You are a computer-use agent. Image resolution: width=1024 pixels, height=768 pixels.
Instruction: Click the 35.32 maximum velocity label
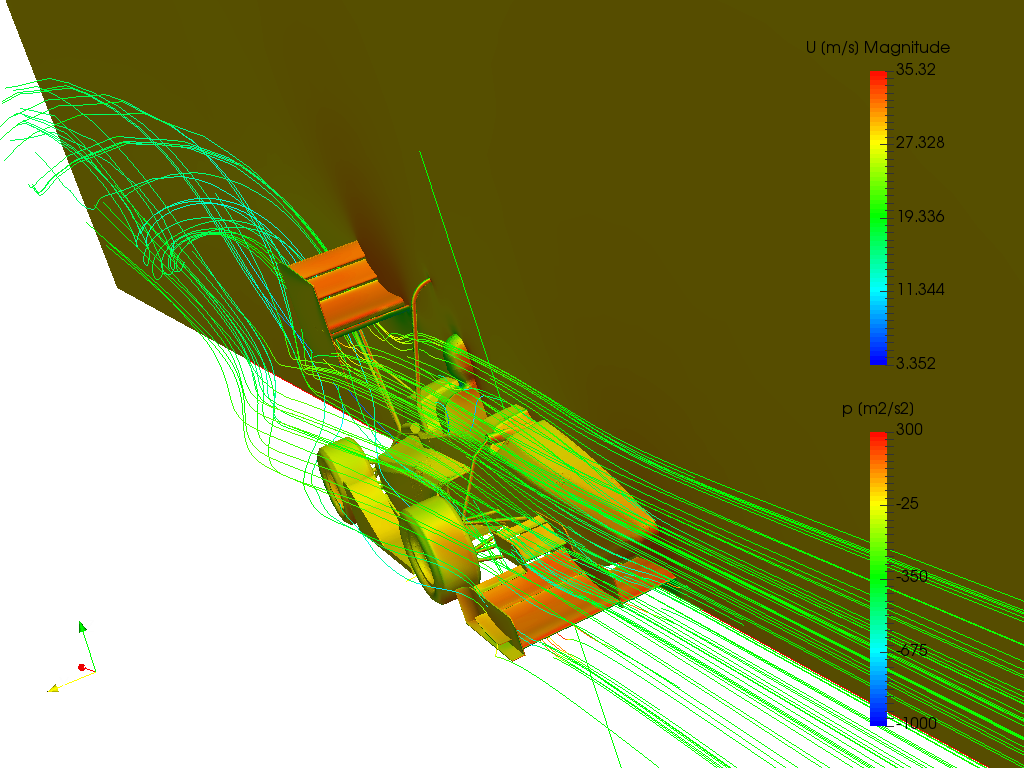(914, 69)
